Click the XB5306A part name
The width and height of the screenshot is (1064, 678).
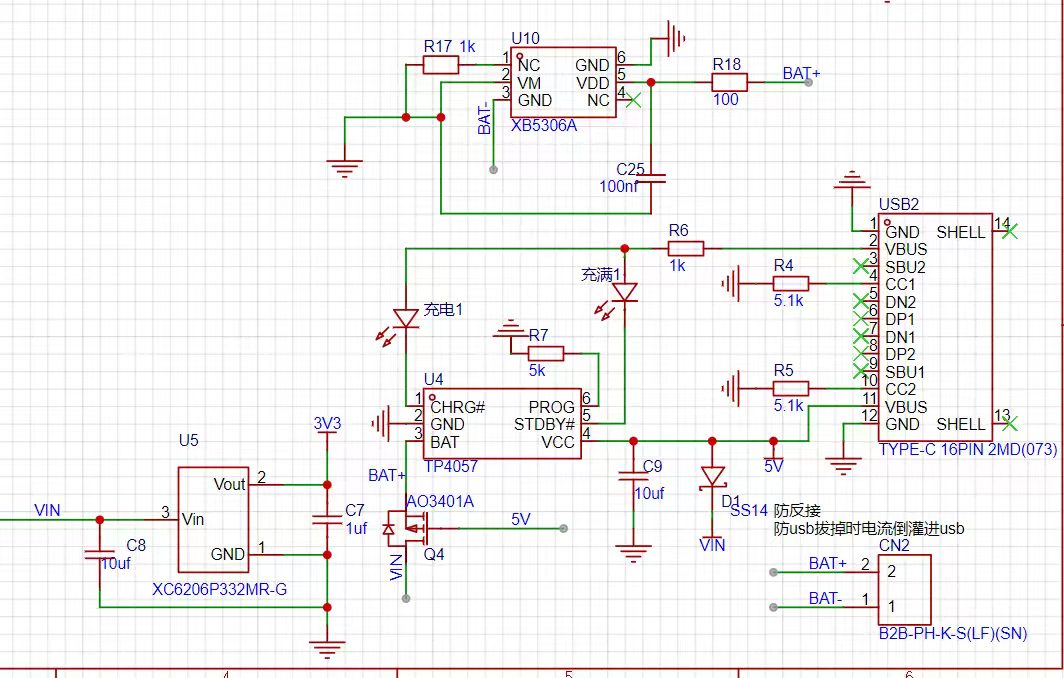tap(544, 126)
